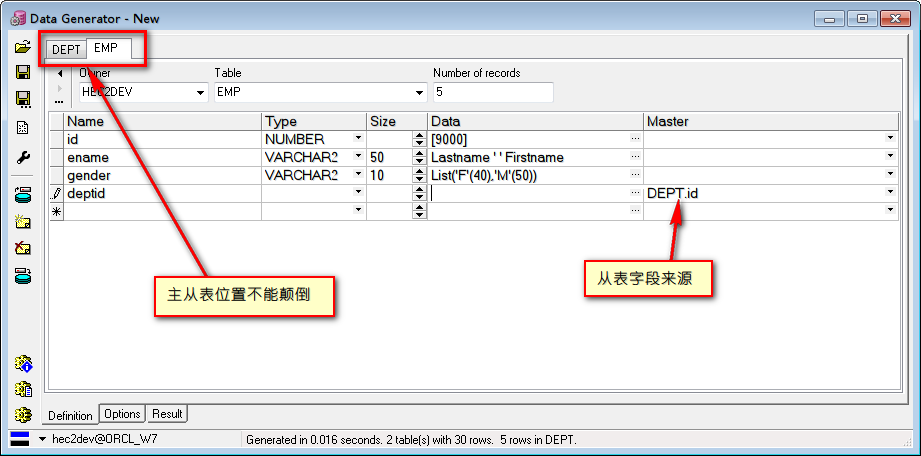921x456 pixels.
Task: Expand Master dropdown for DEPT.id
Action: [x=890, y=193]
